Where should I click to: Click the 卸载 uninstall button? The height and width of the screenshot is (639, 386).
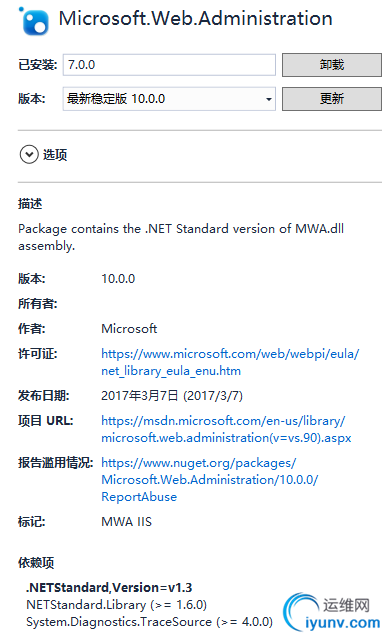coord(332,65)
